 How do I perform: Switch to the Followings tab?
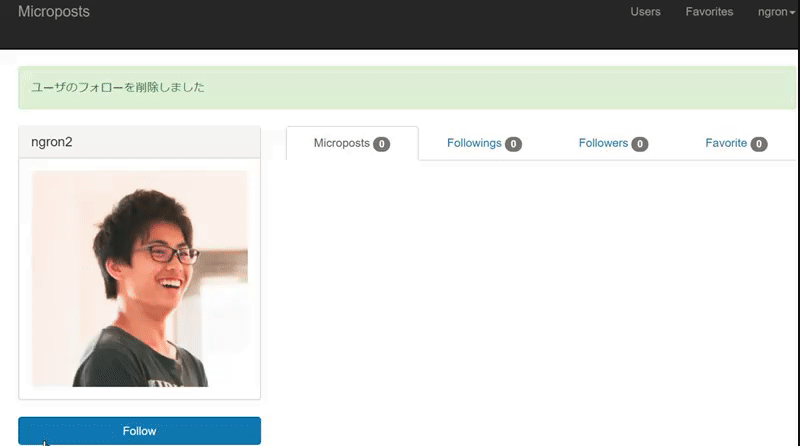pyautogui.click(x=484, y=143)
